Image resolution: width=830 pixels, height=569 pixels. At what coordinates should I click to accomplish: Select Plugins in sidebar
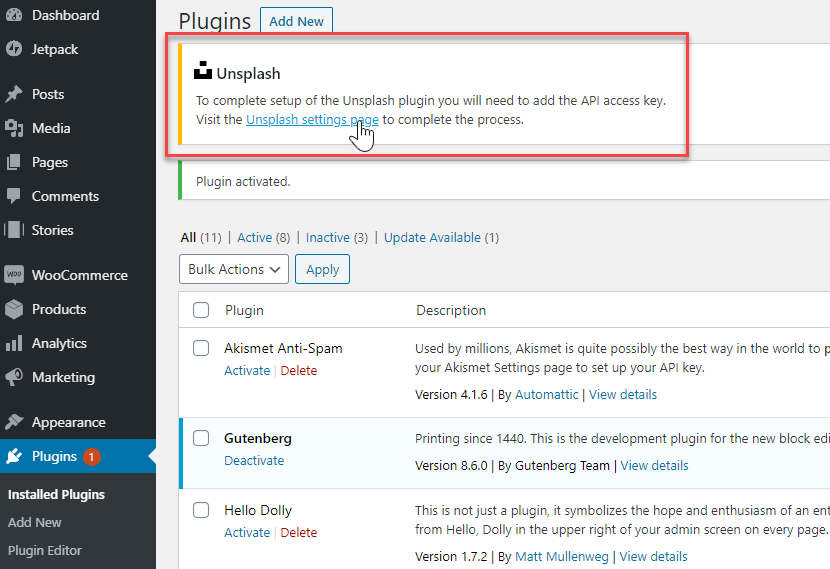78,456
